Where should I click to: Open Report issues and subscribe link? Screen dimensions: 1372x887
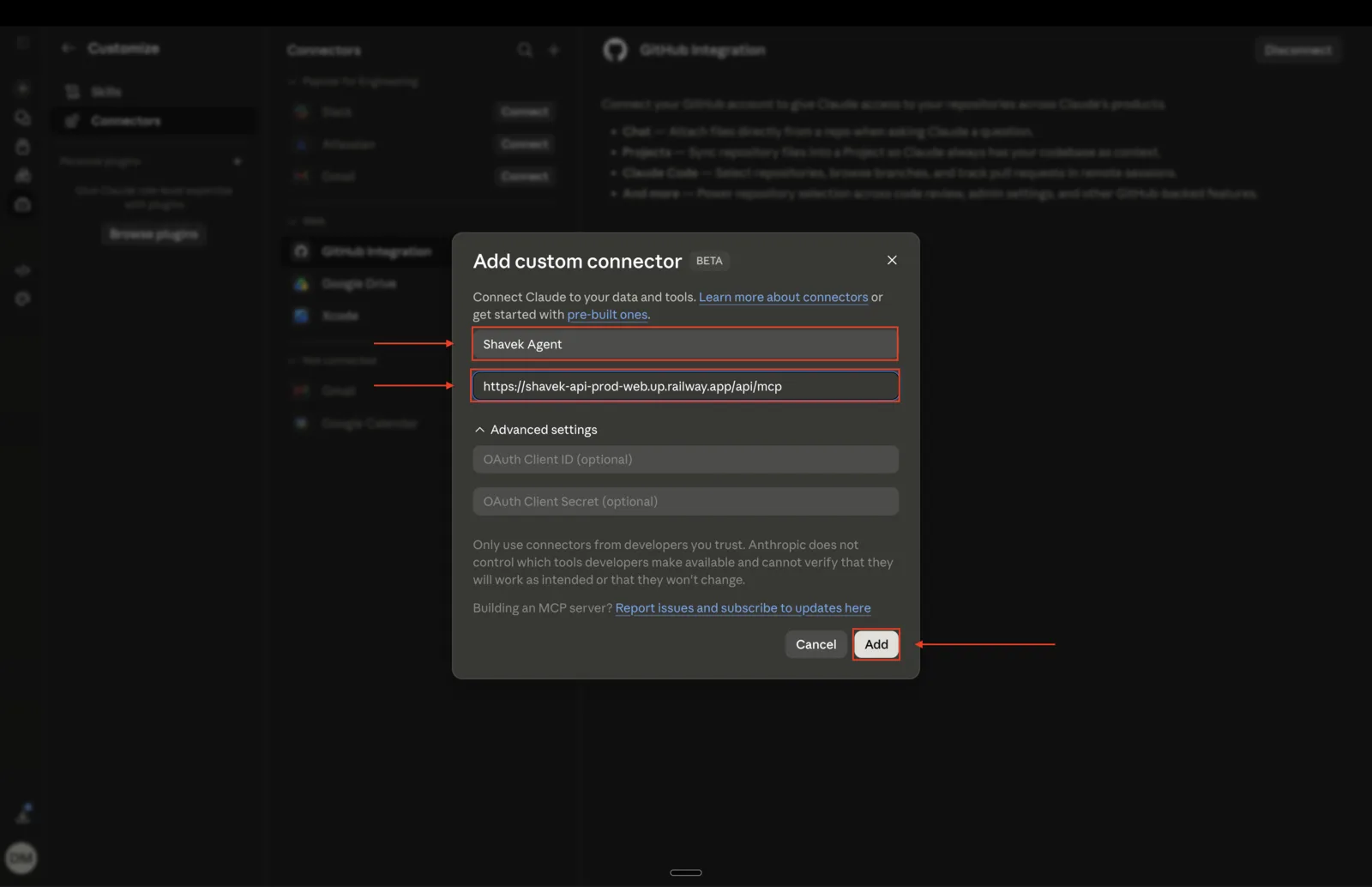(743, 608)
